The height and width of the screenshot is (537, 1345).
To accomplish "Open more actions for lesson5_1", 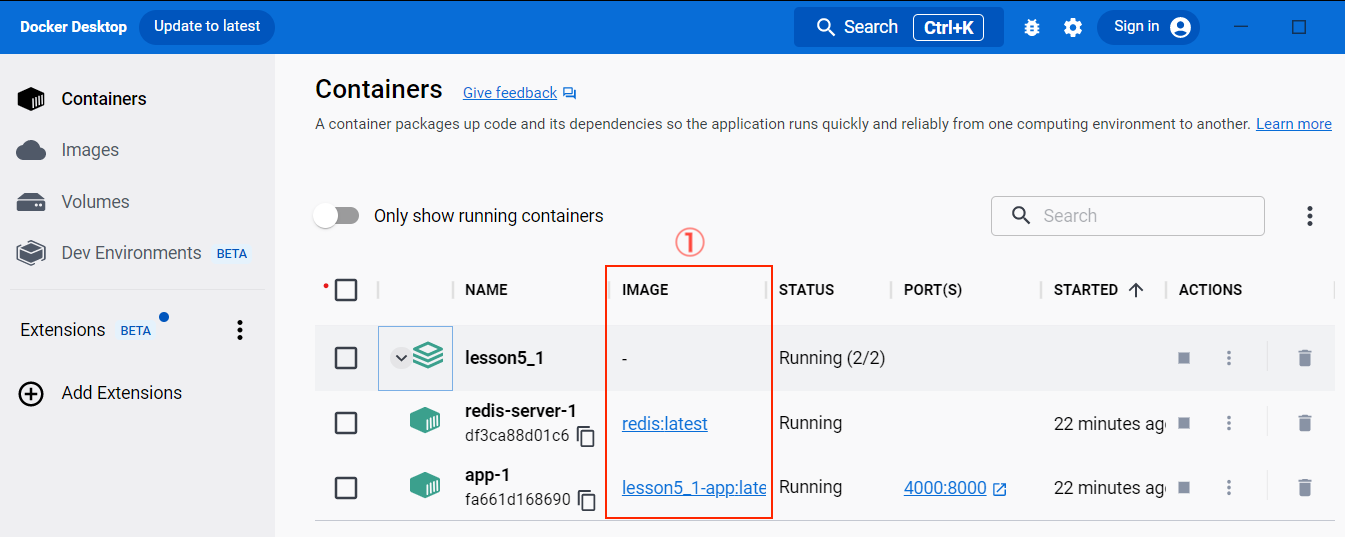I will point(1229,358).
